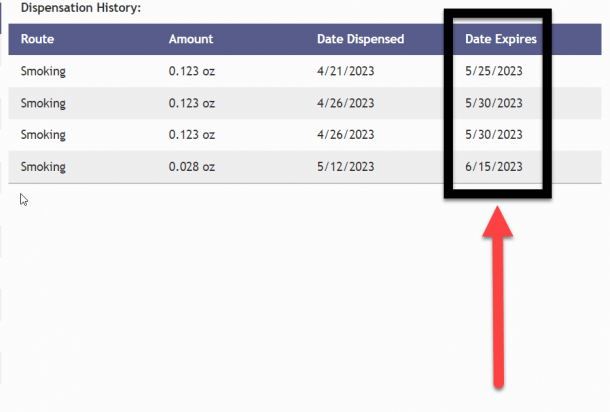This screenshot has width=610, height=412.
Task: Click the 0.028 oz amount cell
Action: pyautogui.click(x=192, y=167)
